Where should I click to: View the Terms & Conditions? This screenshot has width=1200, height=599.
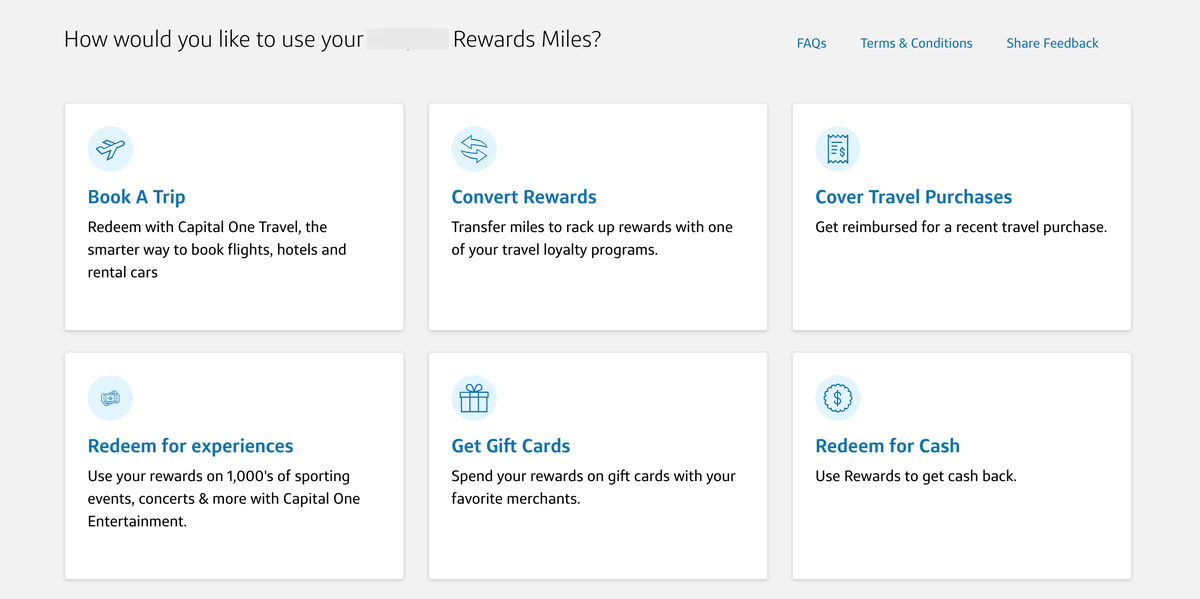[916, 43]
